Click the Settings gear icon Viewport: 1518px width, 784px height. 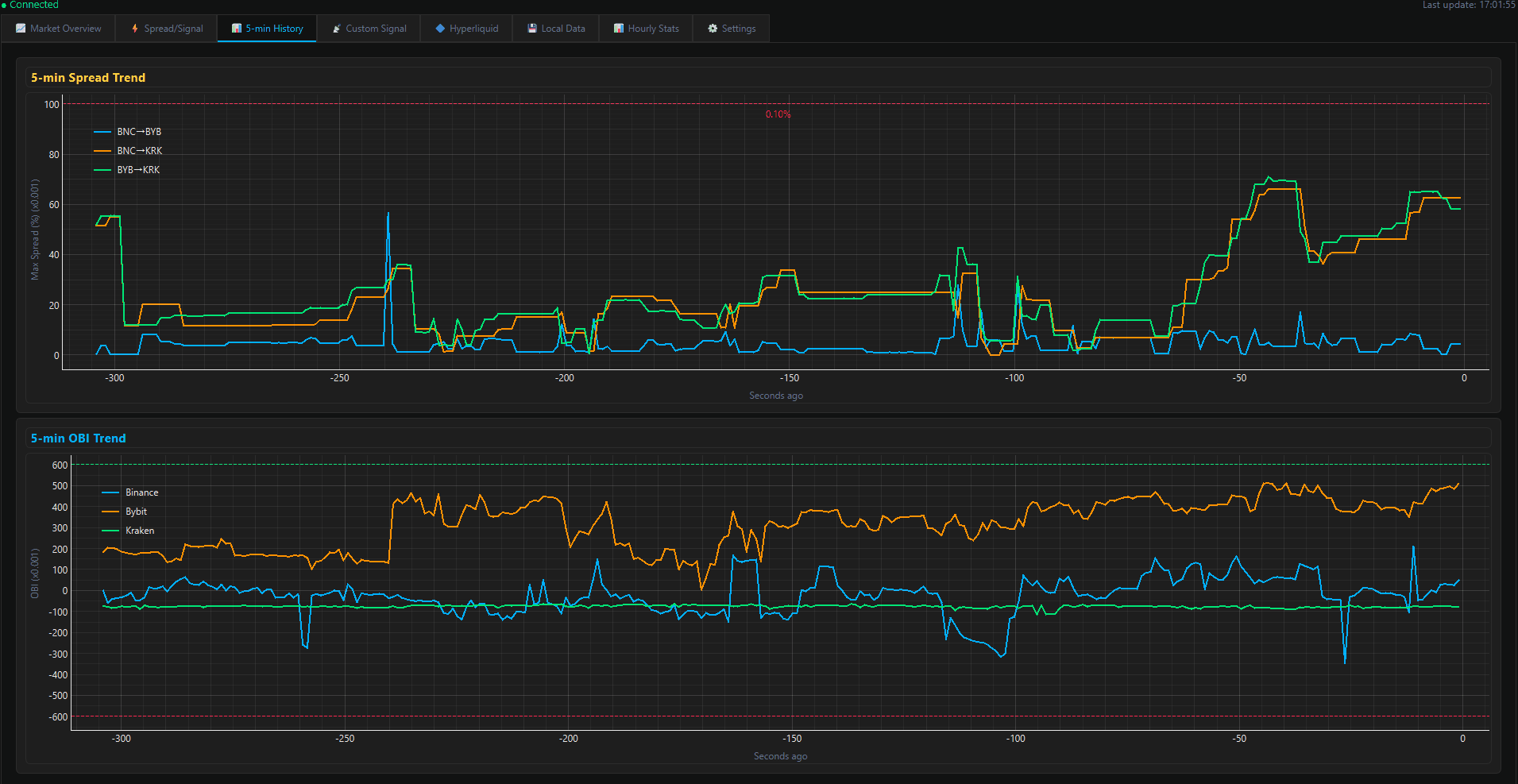coord(713,29)
